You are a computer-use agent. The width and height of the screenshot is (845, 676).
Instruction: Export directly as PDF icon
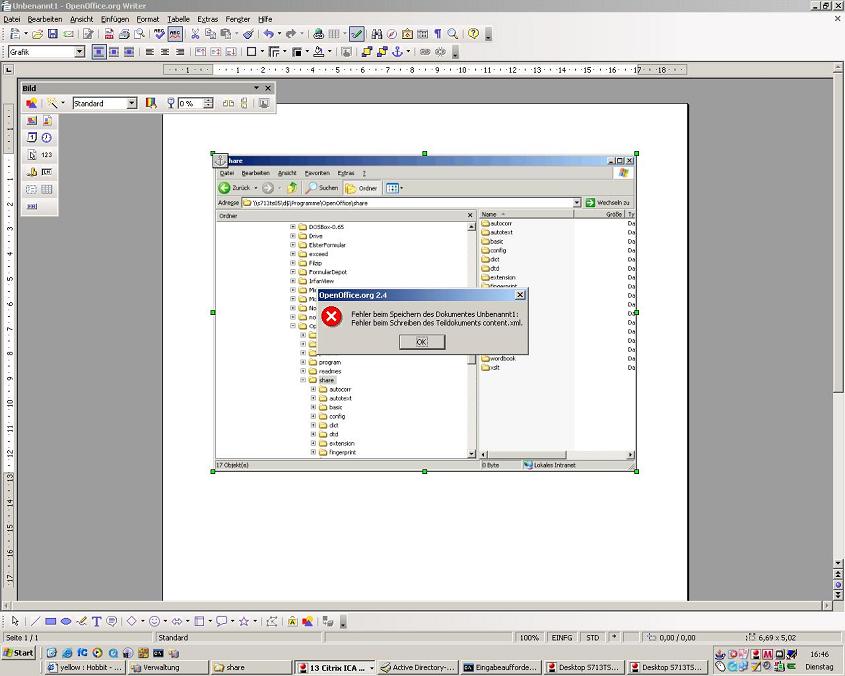tap(109, 34)
